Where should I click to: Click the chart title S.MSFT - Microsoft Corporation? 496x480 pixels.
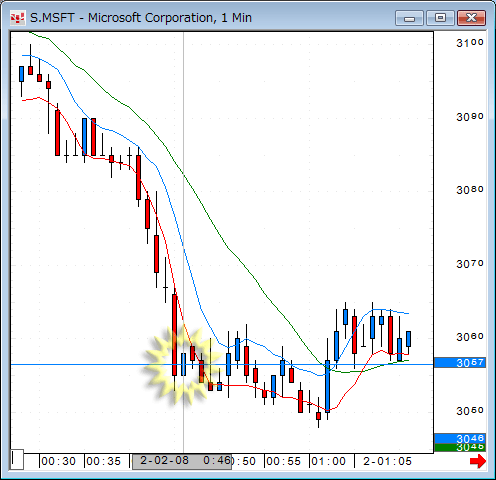[x=122, y=18]
